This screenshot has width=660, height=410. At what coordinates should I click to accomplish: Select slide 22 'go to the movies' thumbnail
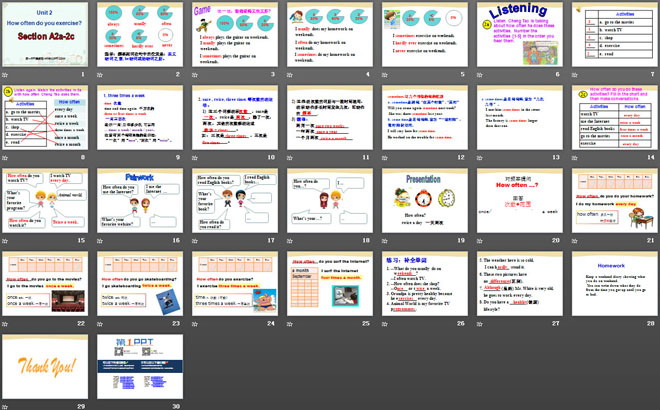click(45, 284)
